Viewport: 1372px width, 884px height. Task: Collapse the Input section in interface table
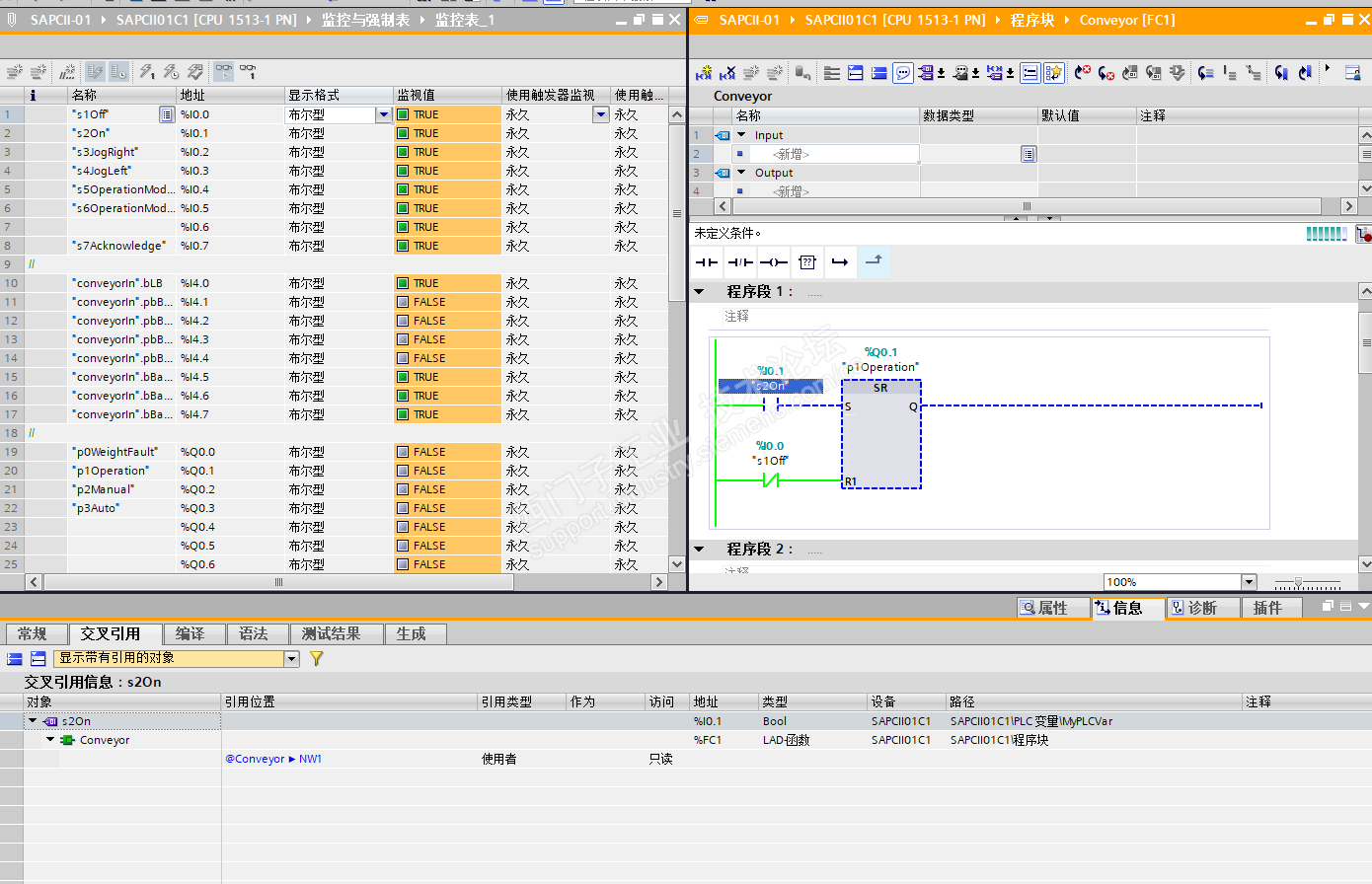[741, 135]
